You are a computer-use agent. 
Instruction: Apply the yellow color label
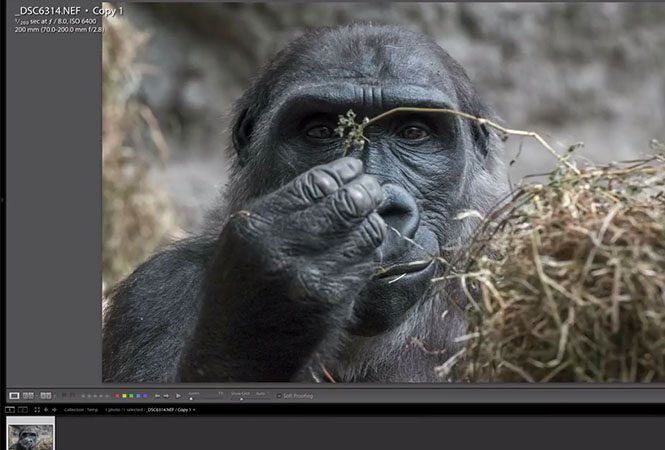(x=124, y=396)
